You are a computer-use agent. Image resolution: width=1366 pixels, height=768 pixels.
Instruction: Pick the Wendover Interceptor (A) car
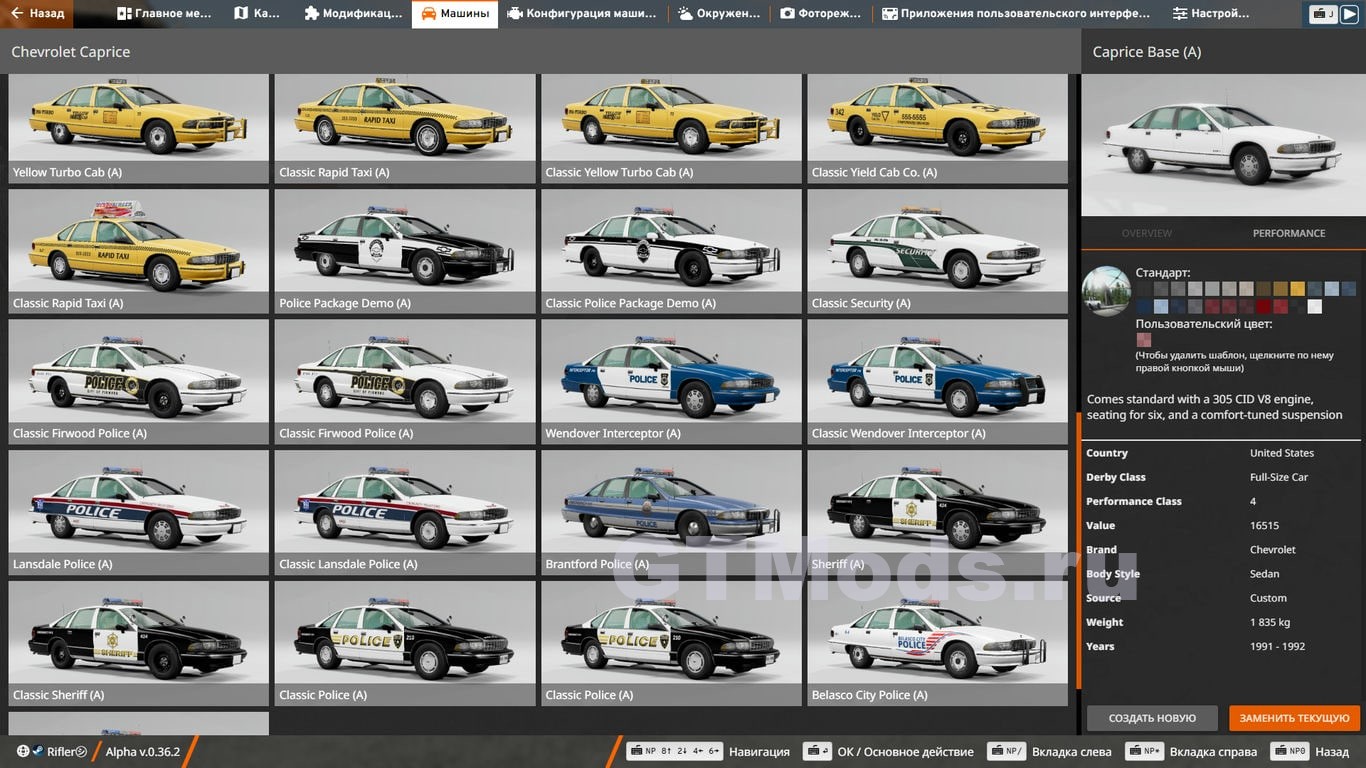[671, 382]
